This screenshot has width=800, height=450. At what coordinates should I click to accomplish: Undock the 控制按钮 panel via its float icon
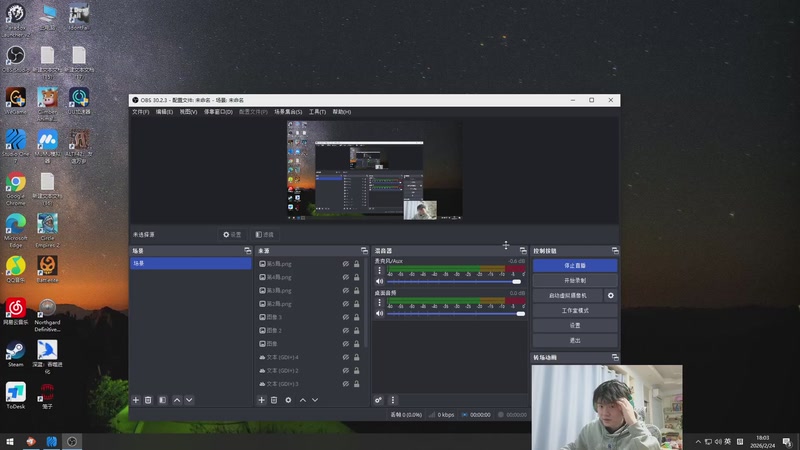[x=615, y=251]
